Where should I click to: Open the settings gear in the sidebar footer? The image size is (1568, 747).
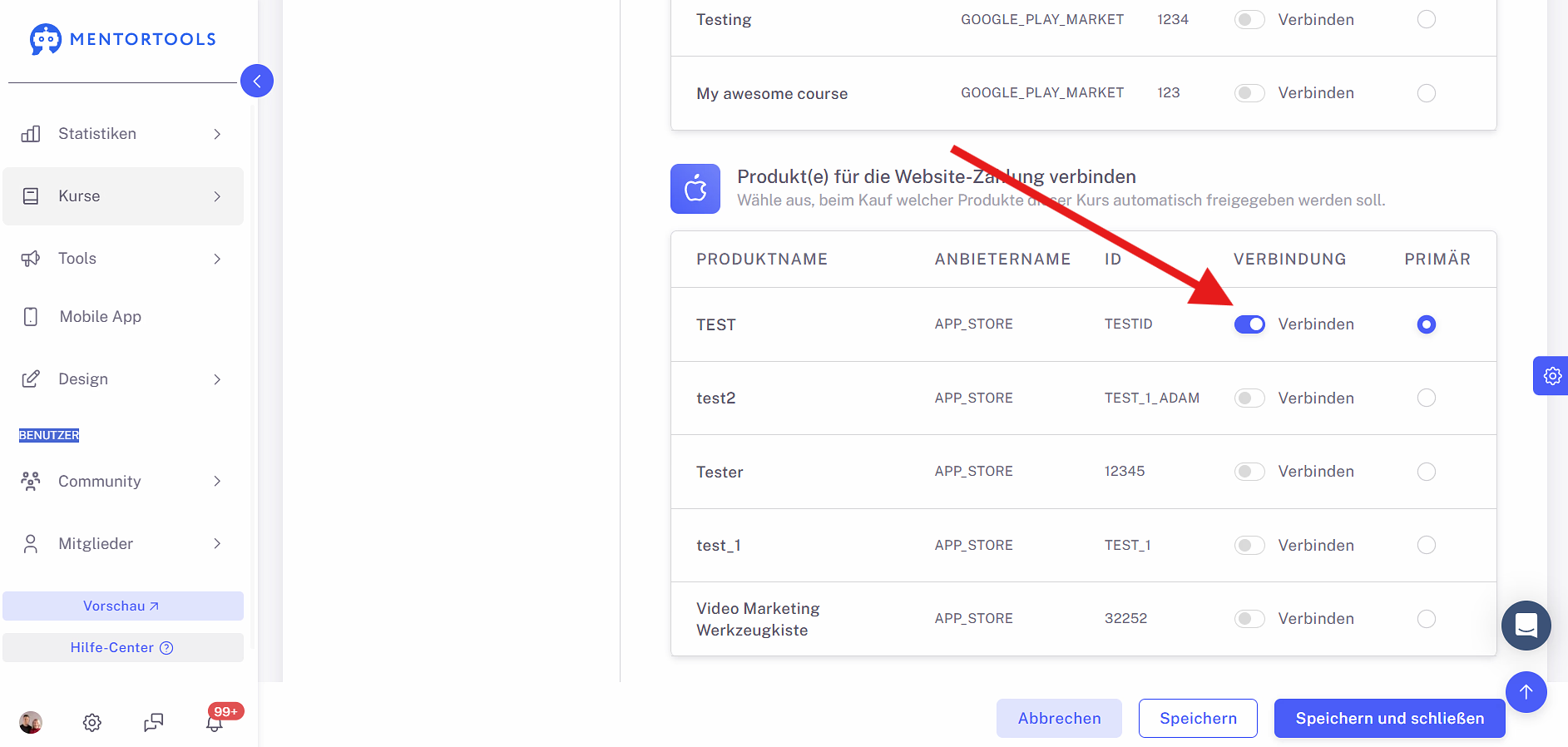click(x=92, y=723)
